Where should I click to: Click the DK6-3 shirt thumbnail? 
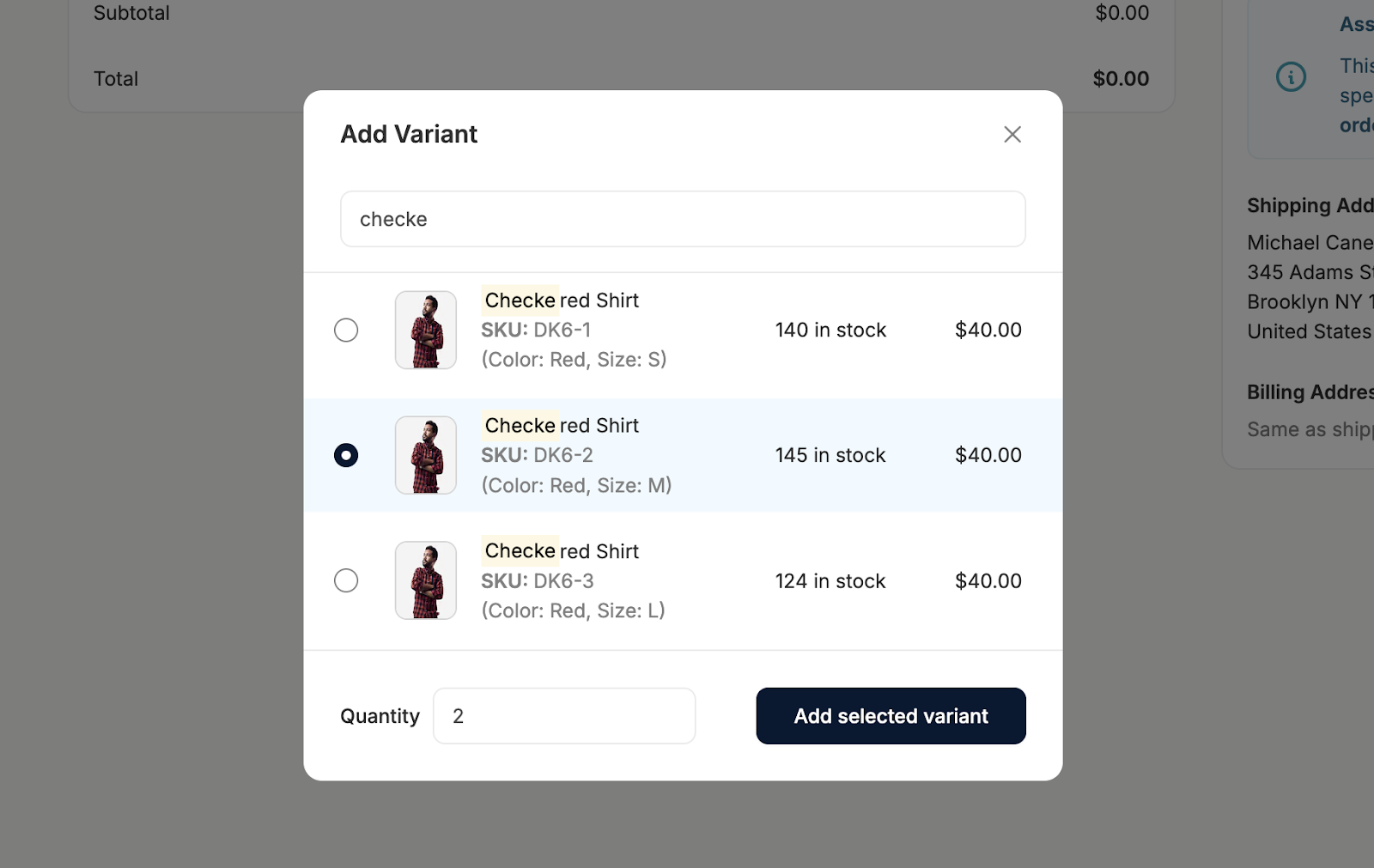(426, 580)
